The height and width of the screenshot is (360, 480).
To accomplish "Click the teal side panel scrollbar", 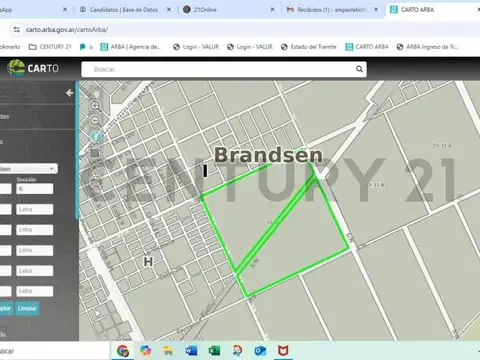I will tap(77, 149).
